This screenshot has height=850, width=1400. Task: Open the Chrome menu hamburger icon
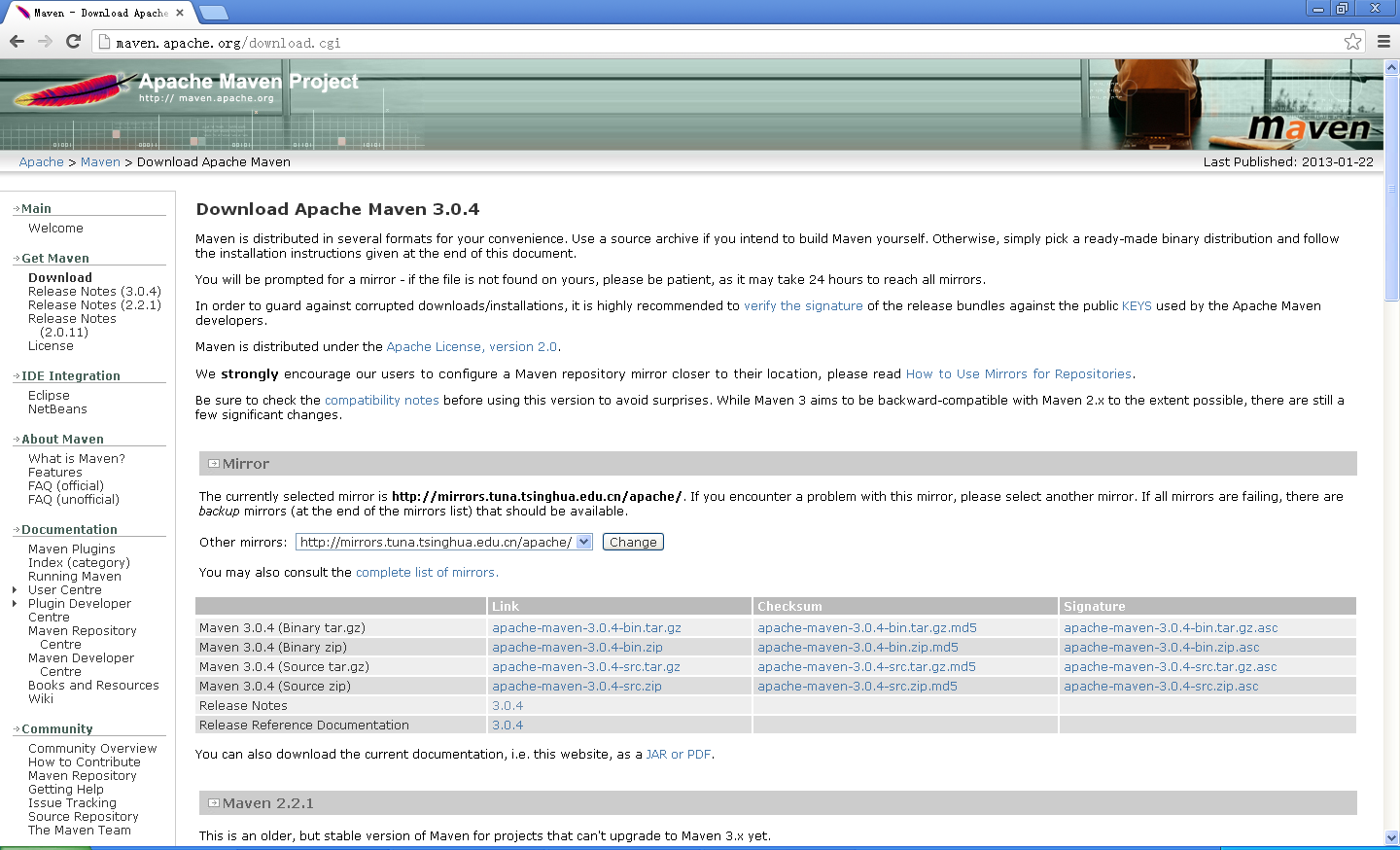coord(1383,41)
